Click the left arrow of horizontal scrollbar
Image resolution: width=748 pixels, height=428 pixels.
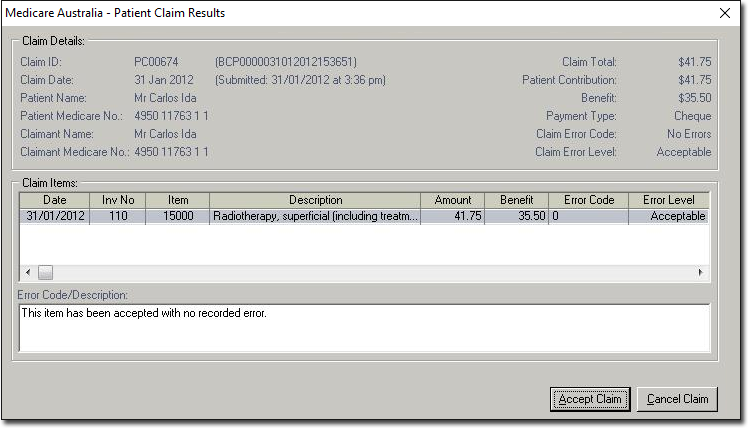[27, 272]
